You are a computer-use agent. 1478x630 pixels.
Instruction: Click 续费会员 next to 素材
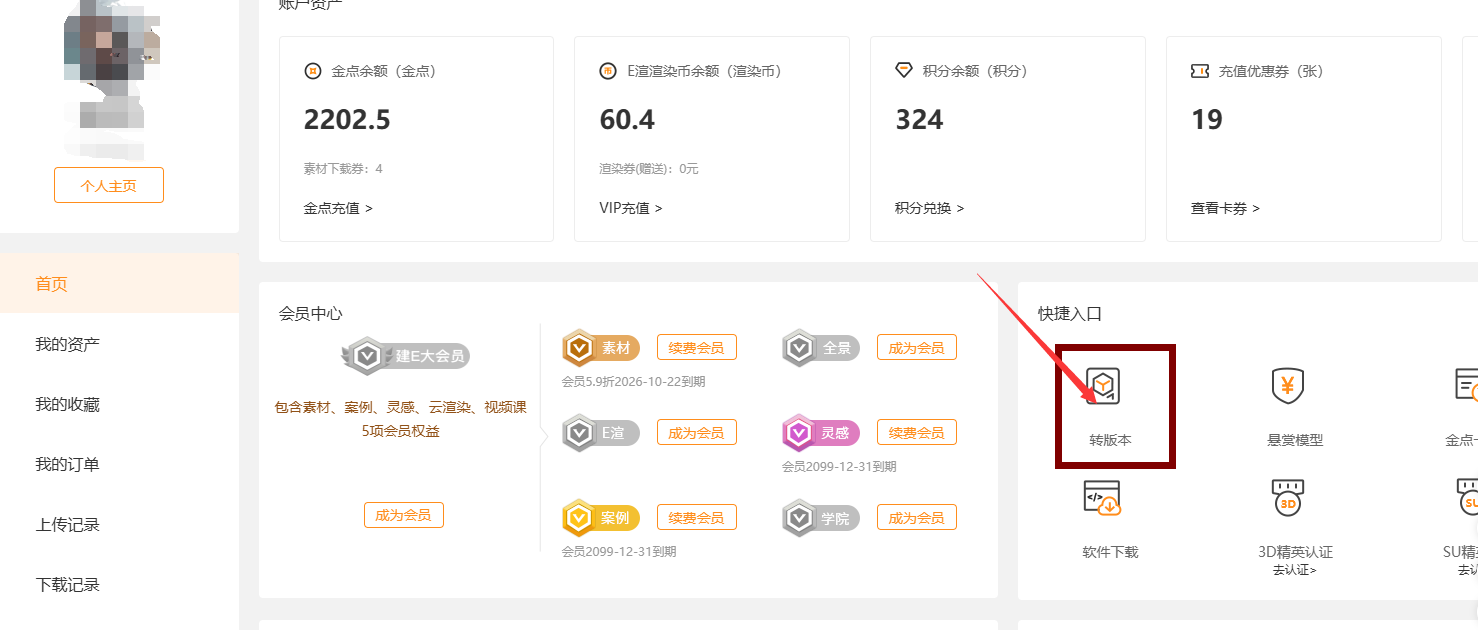(696, 348)
